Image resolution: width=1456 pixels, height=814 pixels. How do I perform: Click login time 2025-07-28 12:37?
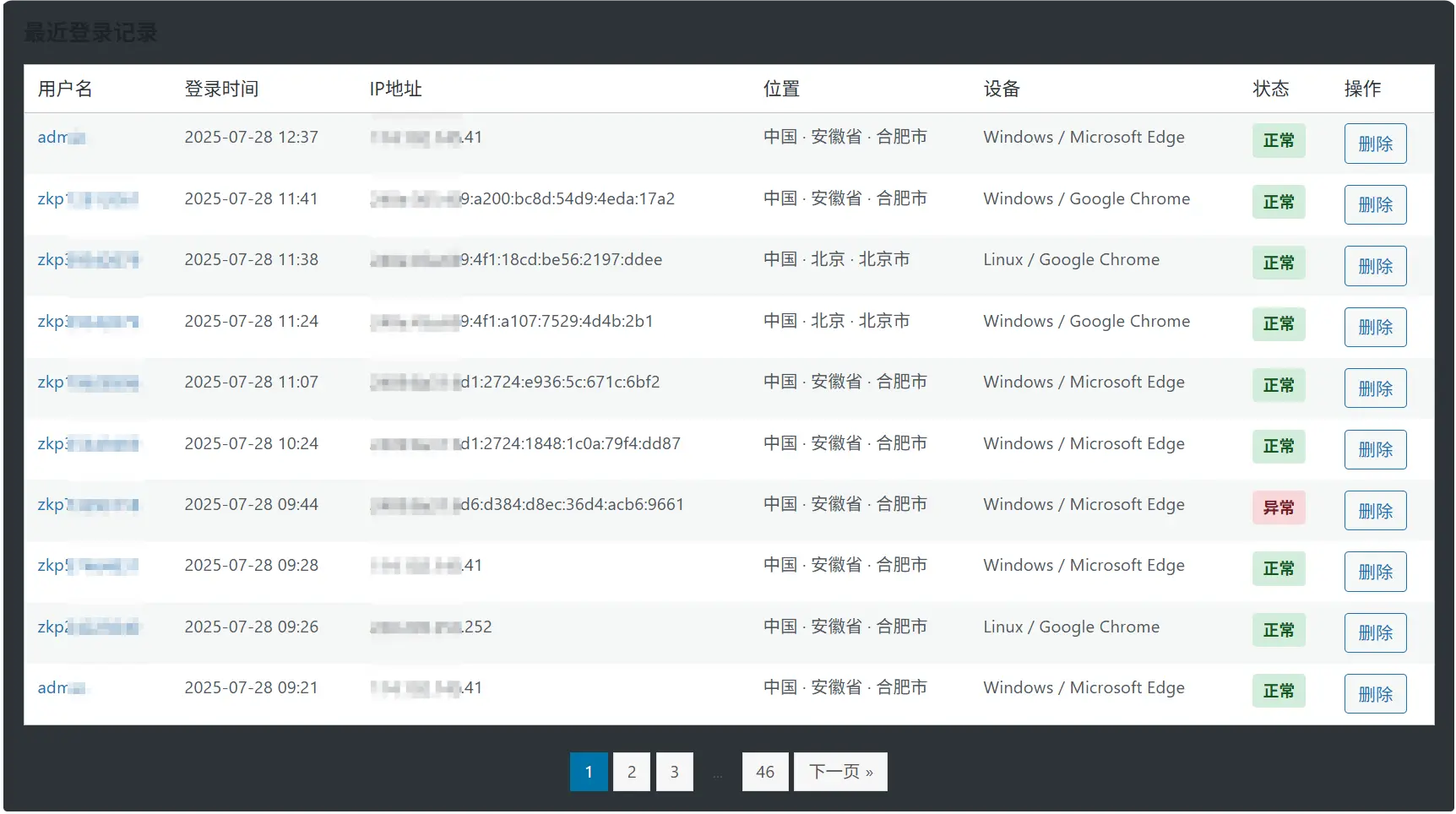click(252, 137)
